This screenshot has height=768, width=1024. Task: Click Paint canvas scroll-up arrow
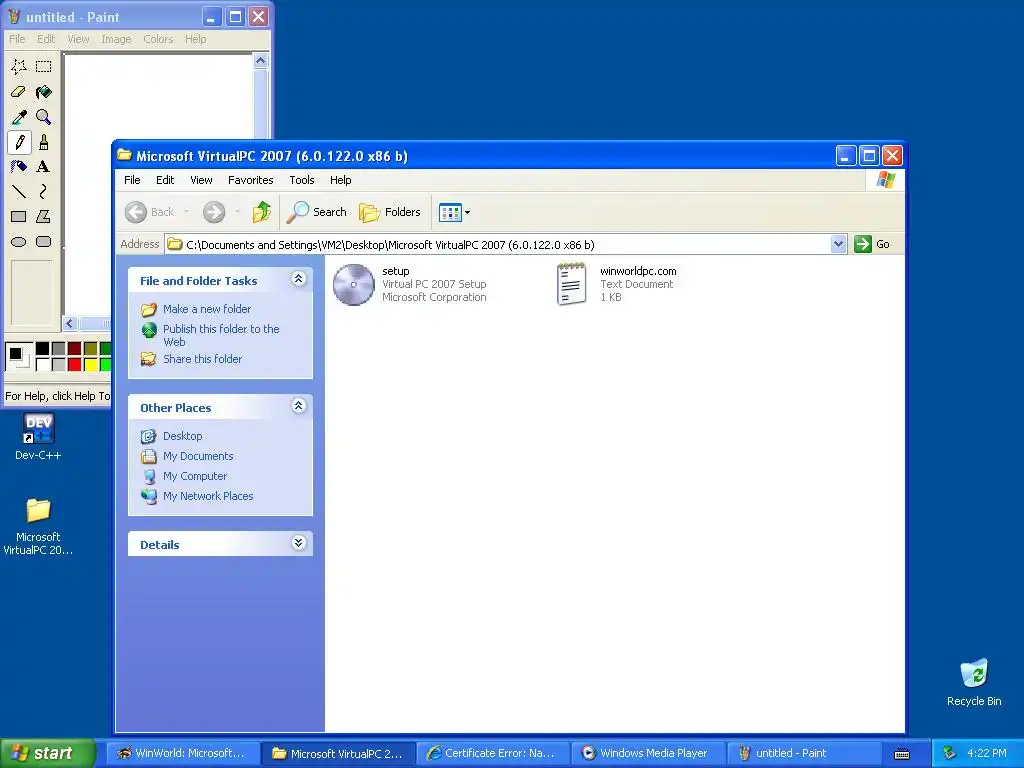tap(261, 61)
